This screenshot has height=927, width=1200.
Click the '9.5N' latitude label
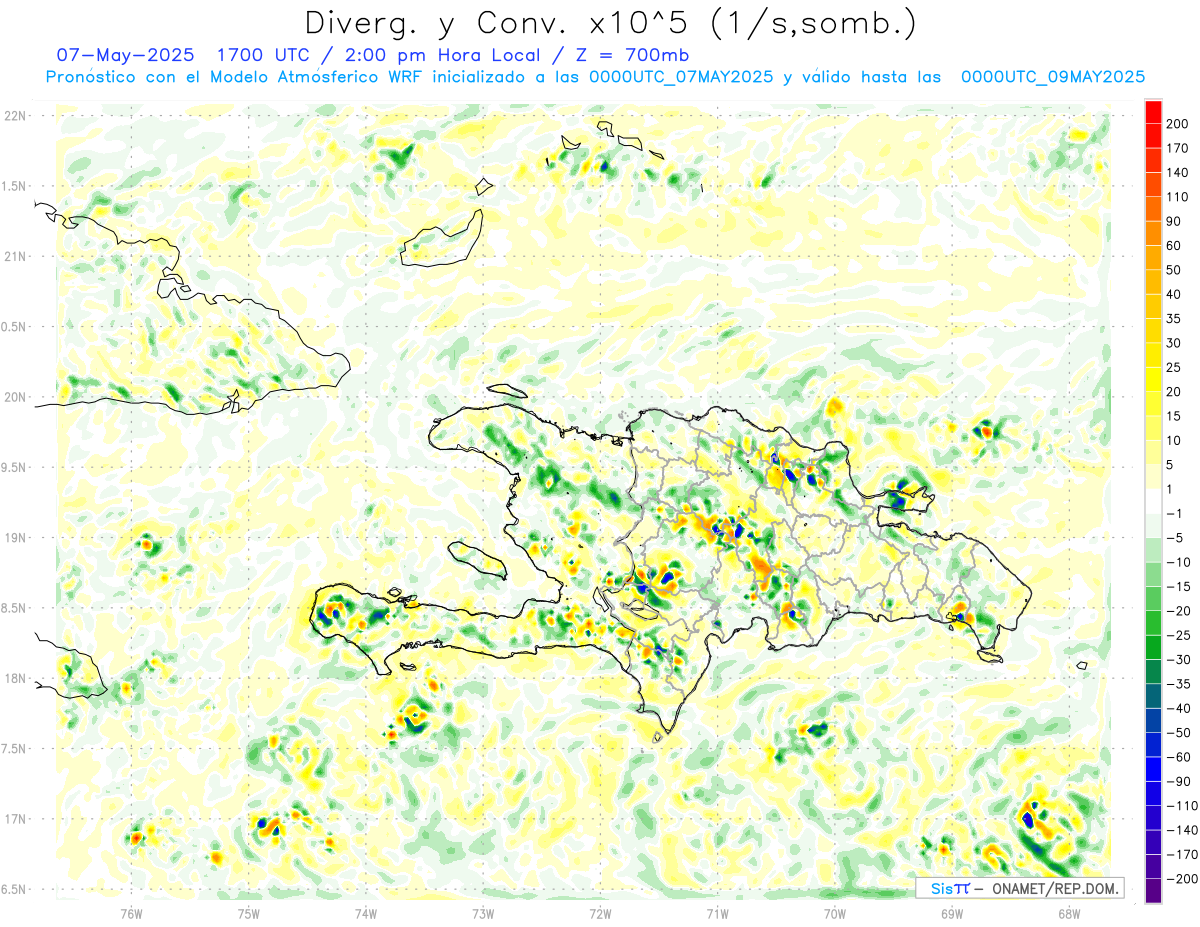pos(14,467)
